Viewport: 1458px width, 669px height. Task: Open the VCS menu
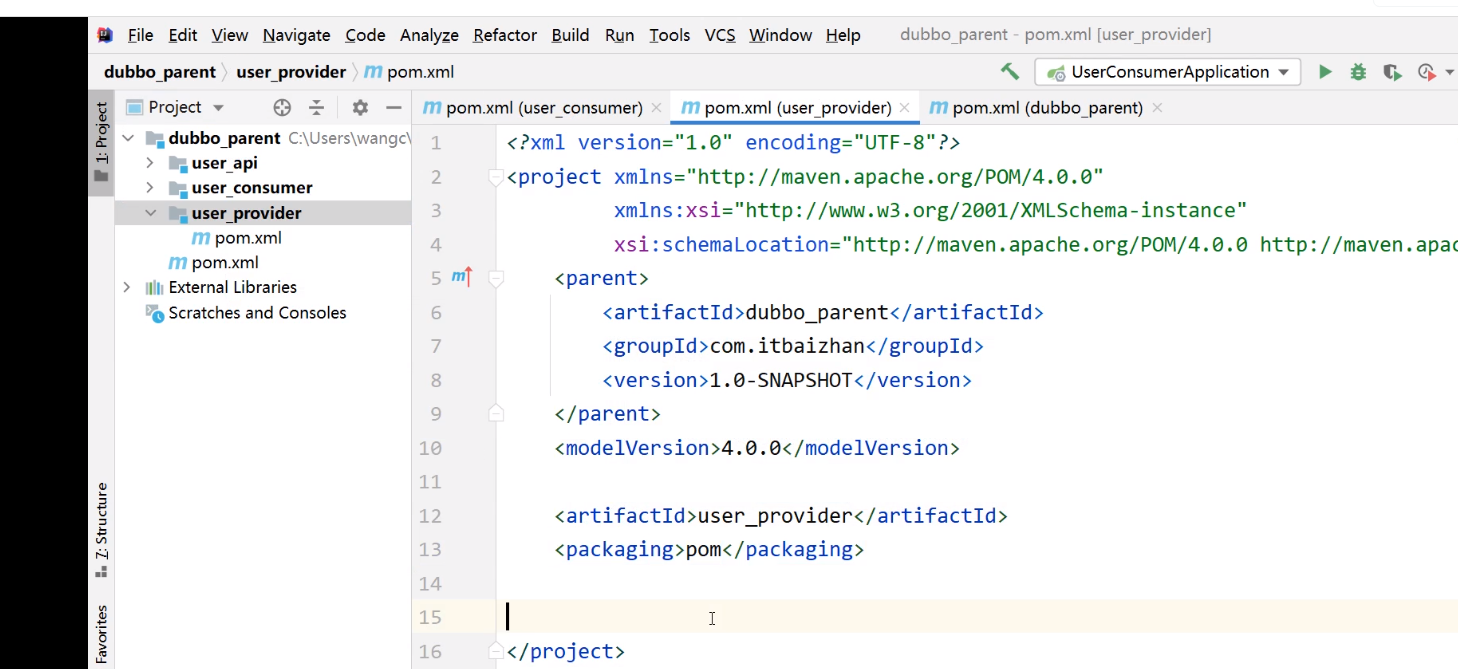tap(720, 35)
